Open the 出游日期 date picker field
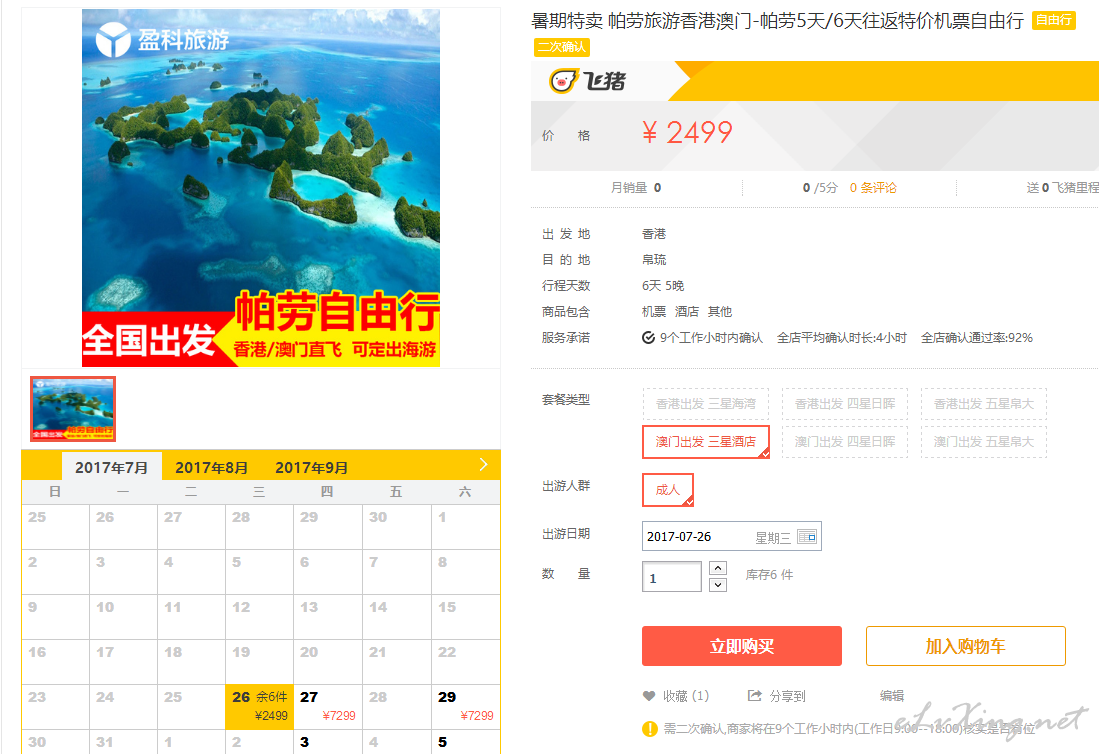The image size is (1099, 754). (732, 537)
